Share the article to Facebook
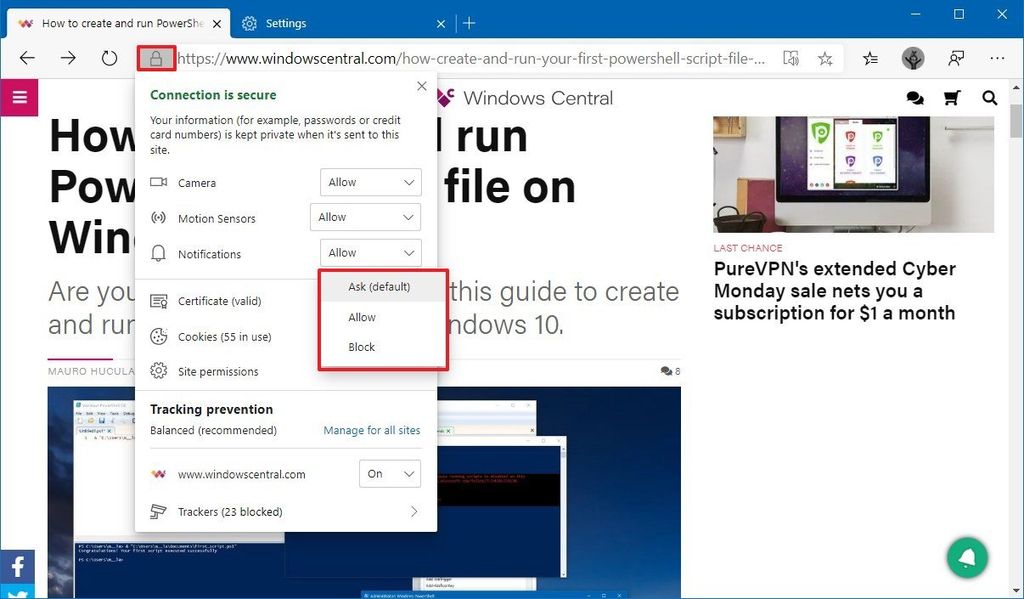The width and height of the screenshot is (1024, 599). (x=16, y=566)
